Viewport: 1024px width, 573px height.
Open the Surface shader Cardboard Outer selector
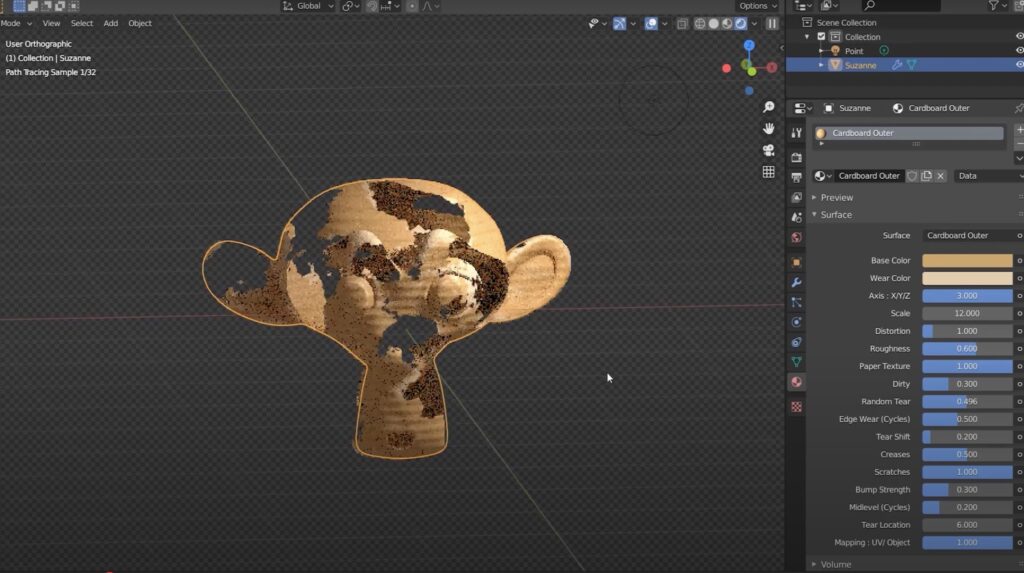pyautogui.click(x=968, y=235)
